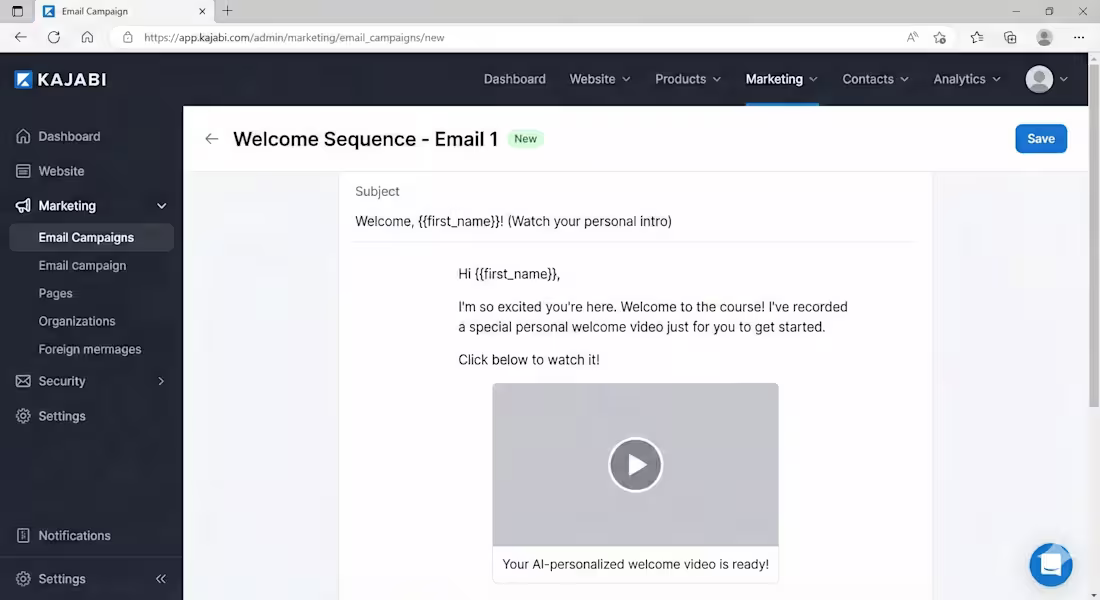Open Email campaign sidebar item
The image size is (1100, 600).
[x=82, y=265]
